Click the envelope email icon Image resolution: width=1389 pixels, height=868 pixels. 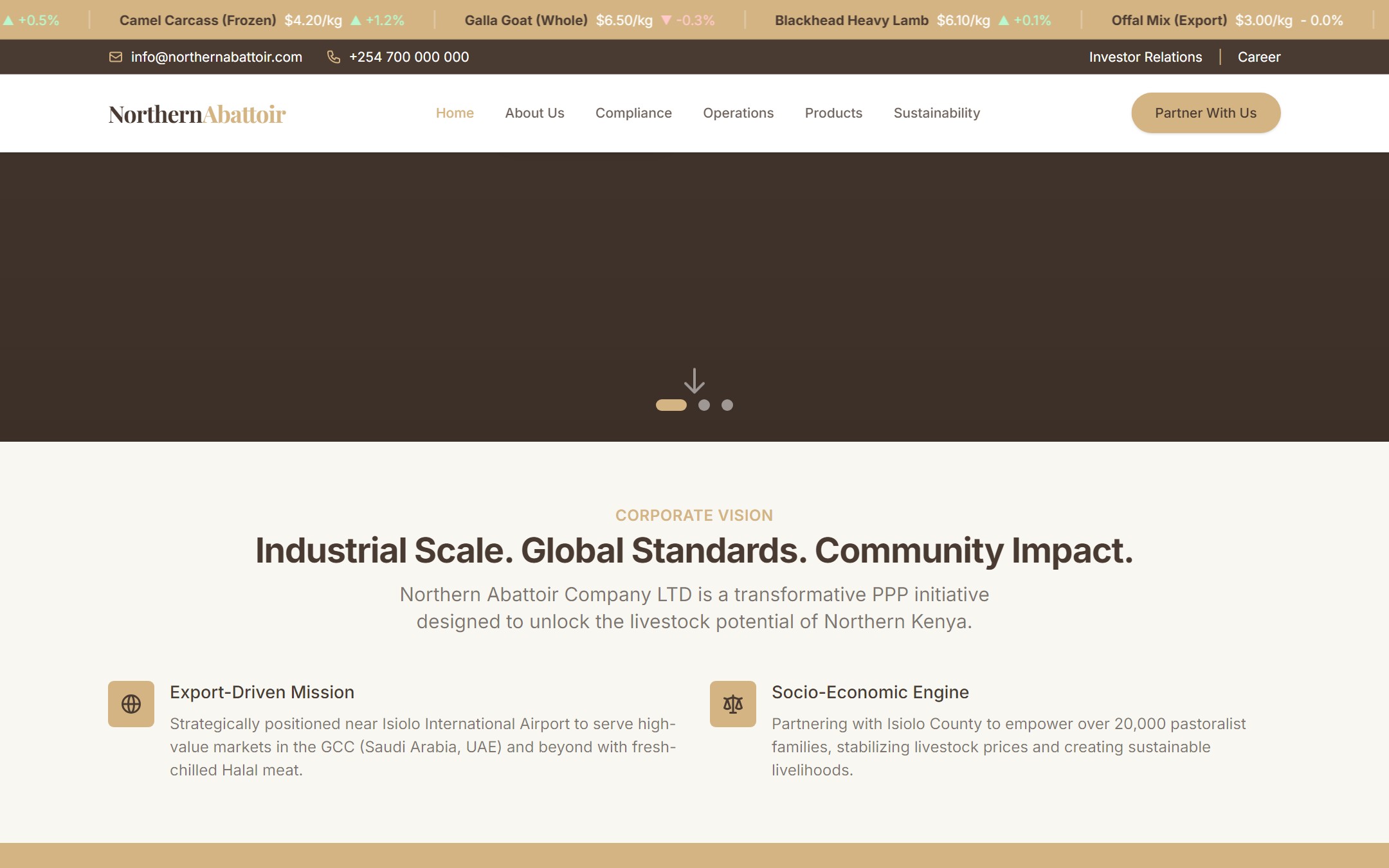click(116, 57)
